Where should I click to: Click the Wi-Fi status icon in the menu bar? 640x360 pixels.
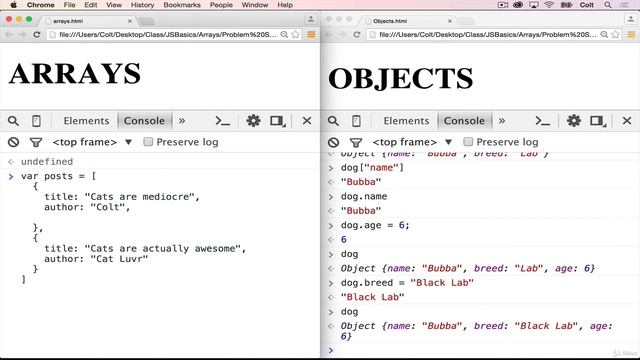(x=549, y=5)
